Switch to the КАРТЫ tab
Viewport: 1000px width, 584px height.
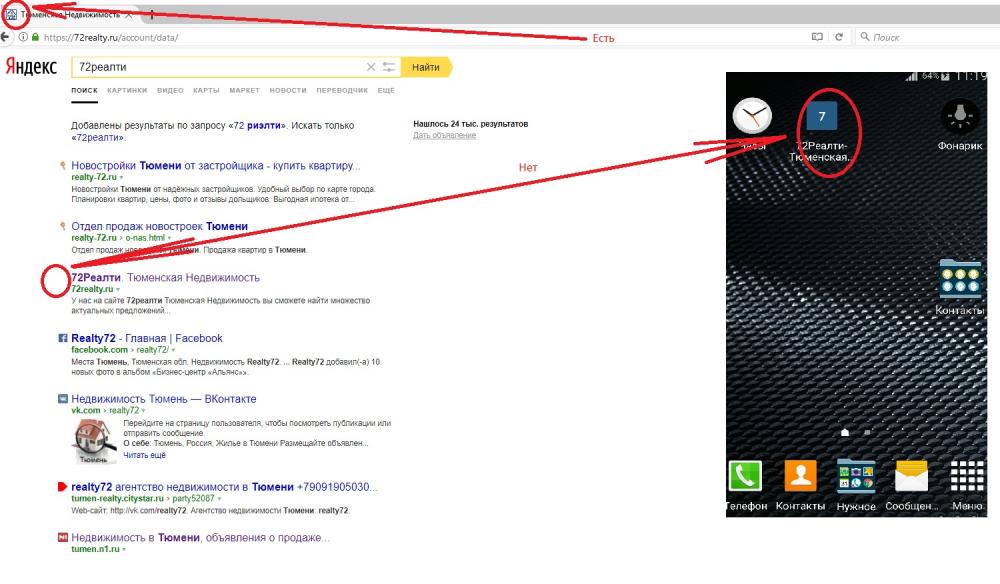pyautogui.click(x=206, y=91)
